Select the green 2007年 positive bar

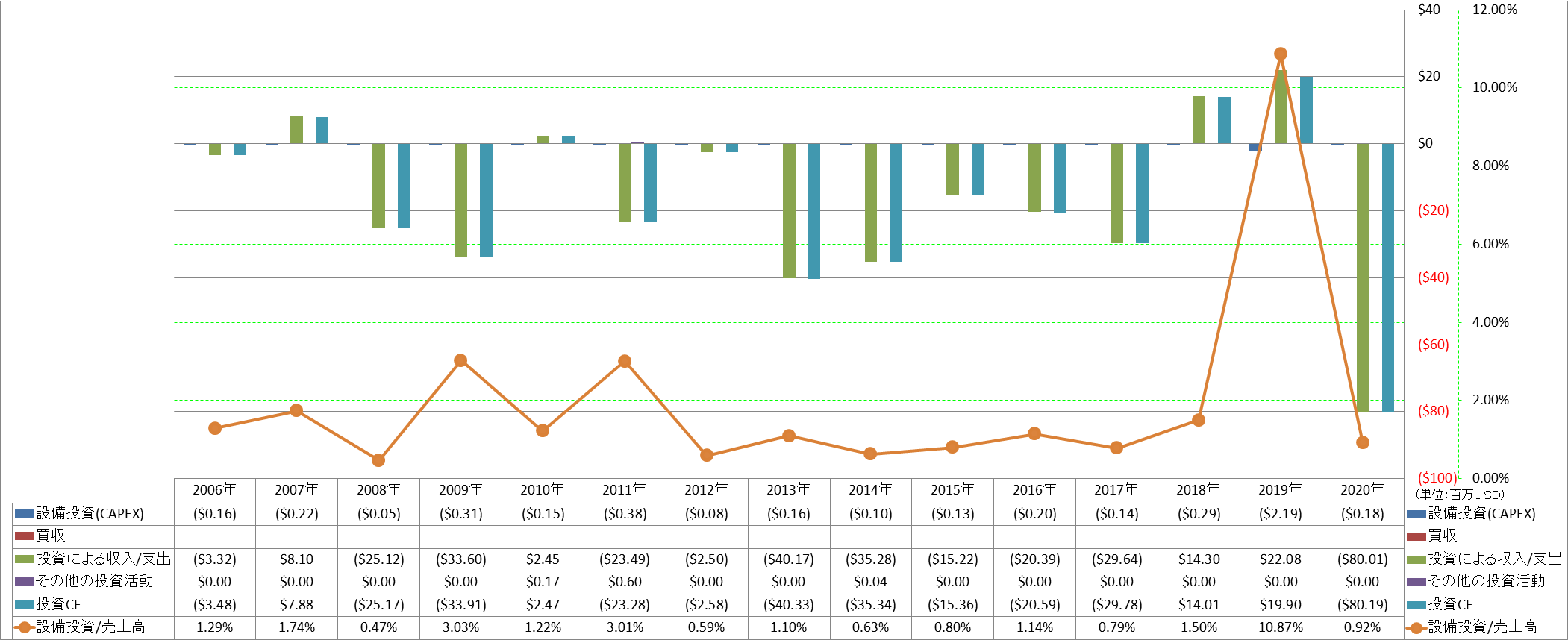coord(296,130)
